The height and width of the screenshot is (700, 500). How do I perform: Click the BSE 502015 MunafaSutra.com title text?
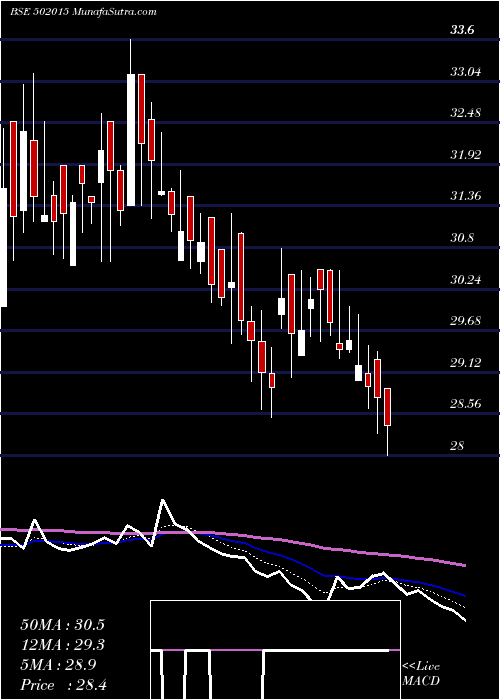(x=83, y=12)
